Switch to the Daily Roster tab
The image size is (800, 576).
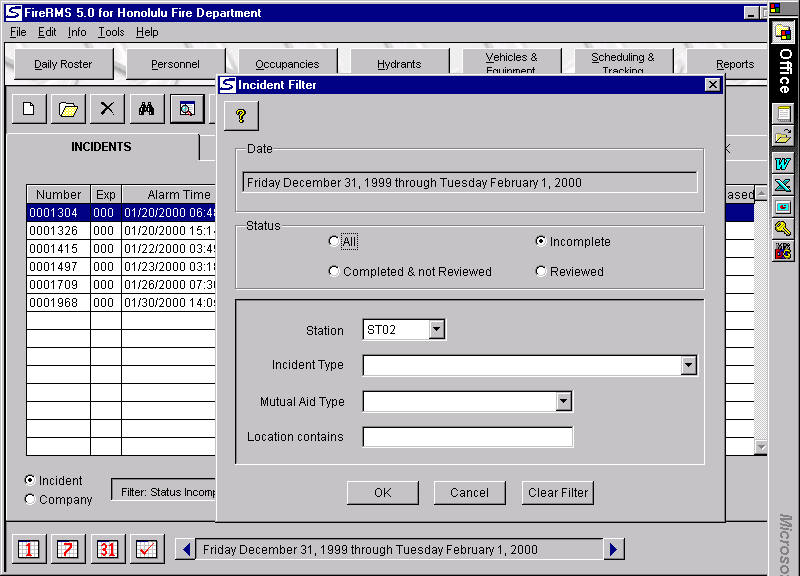63,64
